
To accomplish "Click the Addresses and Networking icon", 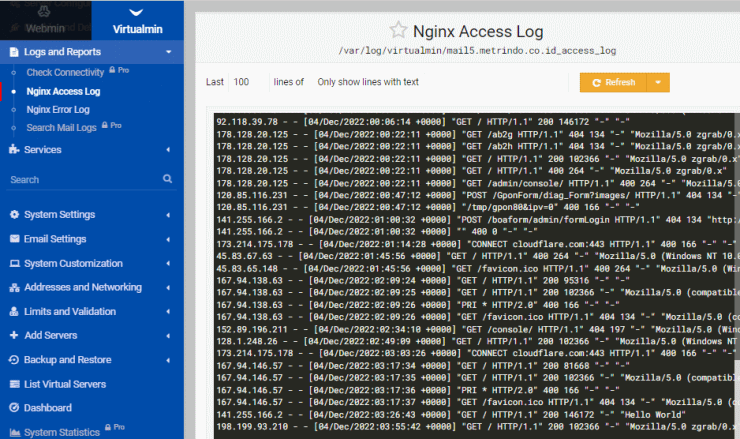I will point(15,287).
